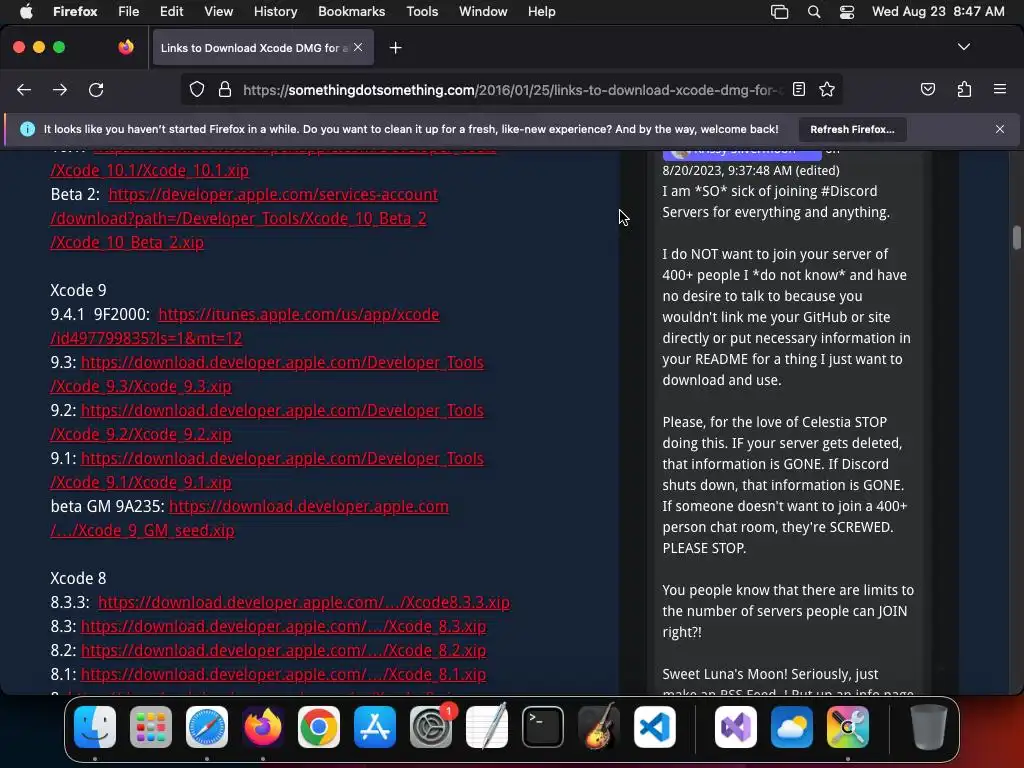Open screen mirroring icon in menu bar
Screen dimensions: 1024x768
pyautogui.click(x=779, y=12)
